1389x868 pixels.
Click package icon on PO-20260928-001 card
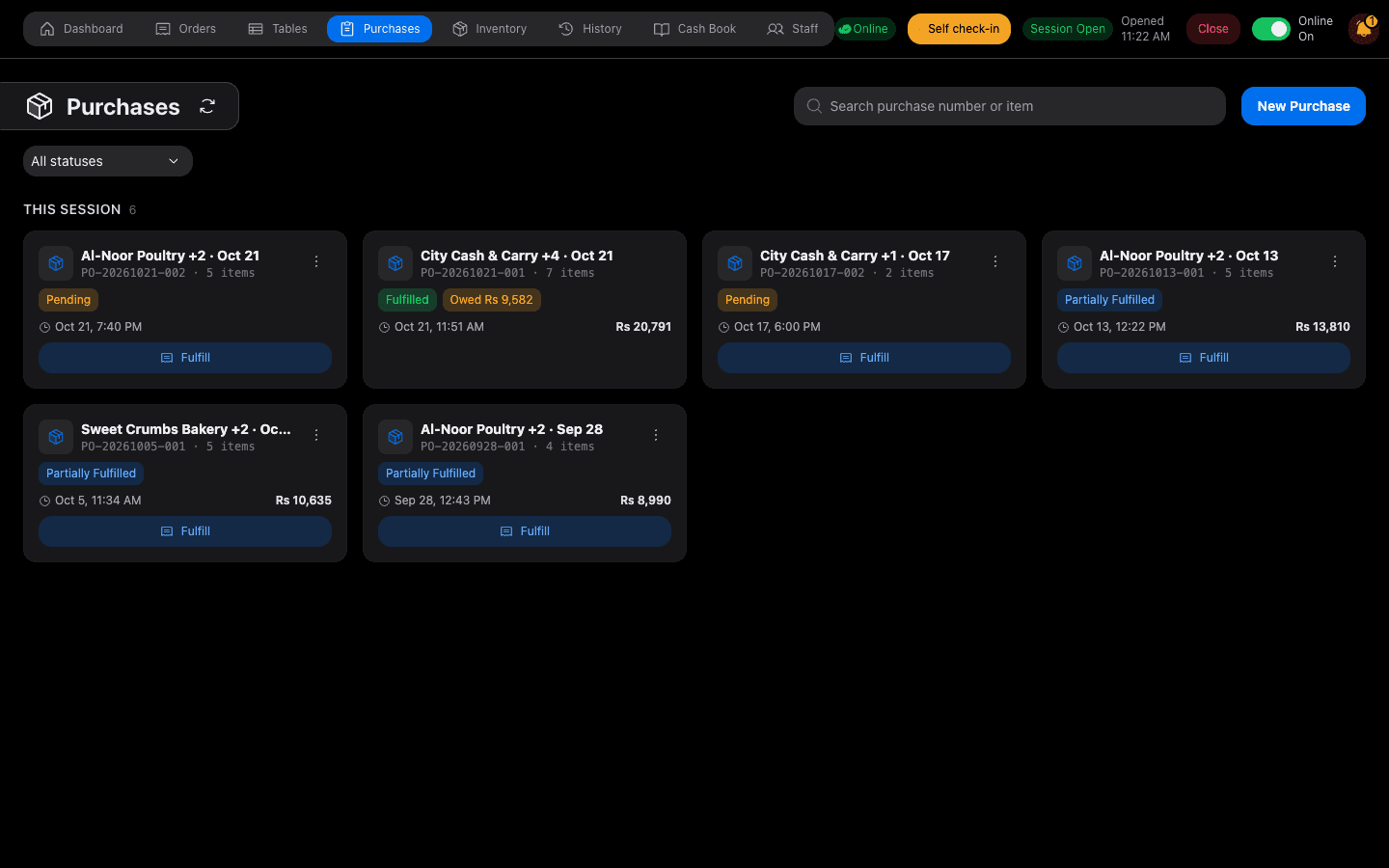pyautogui.click(x=395, y=437)
